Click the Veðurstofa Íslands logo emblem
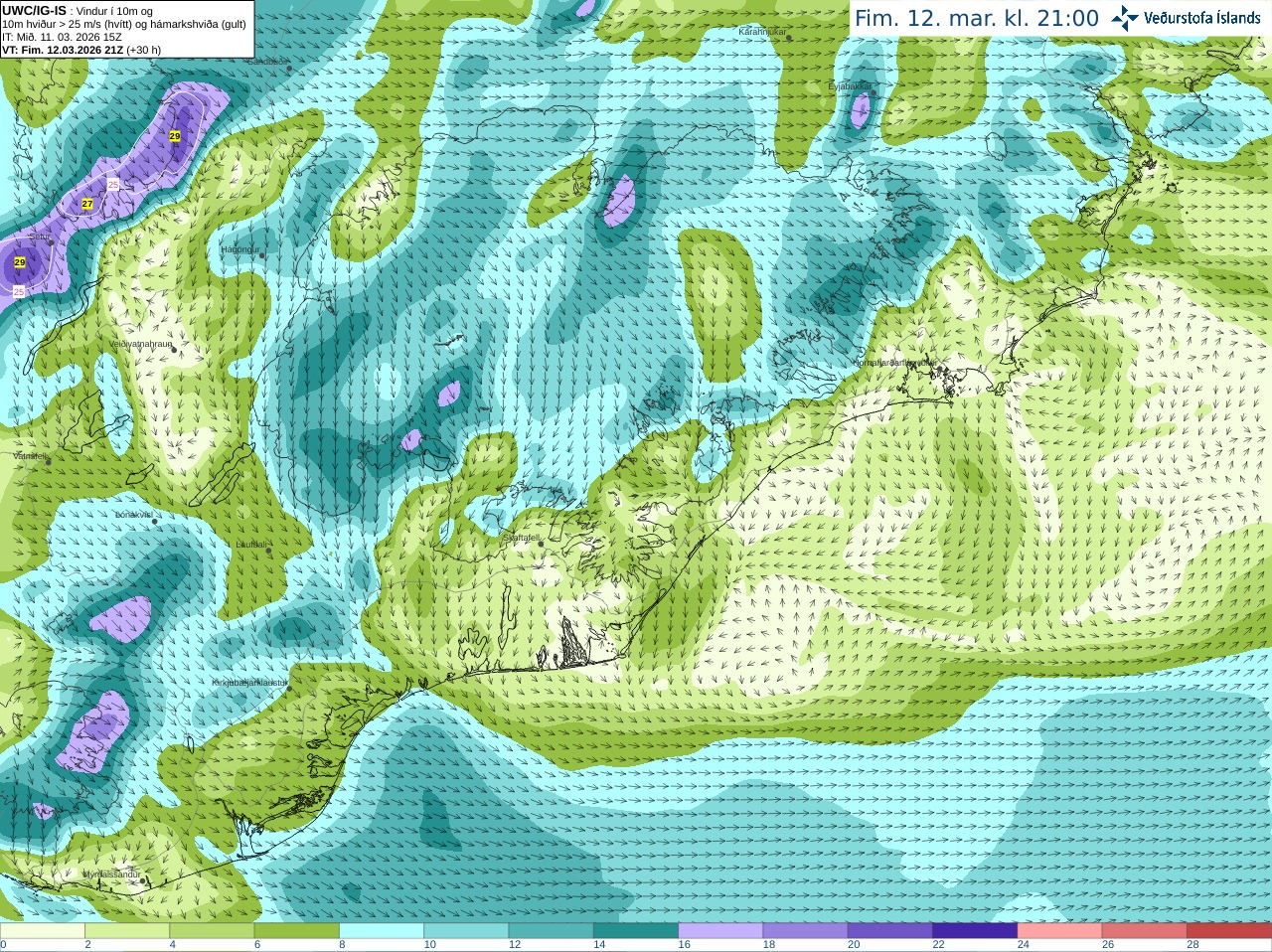This screenshot has width=1272, height=952. (x=1124, y=17)
